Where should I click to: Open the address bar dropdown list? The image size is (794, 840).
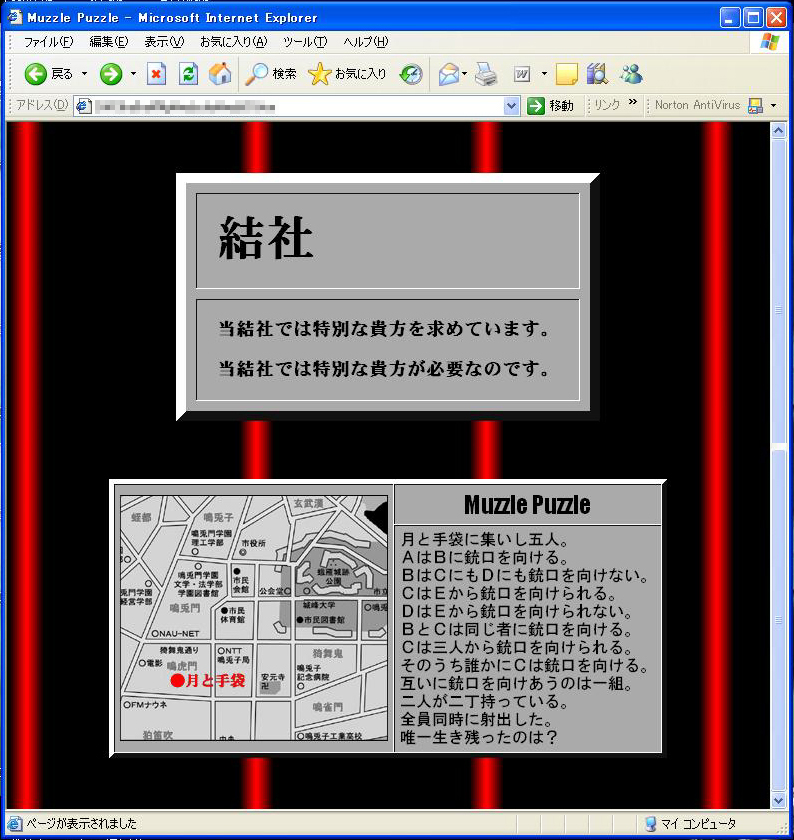point(512,105)
